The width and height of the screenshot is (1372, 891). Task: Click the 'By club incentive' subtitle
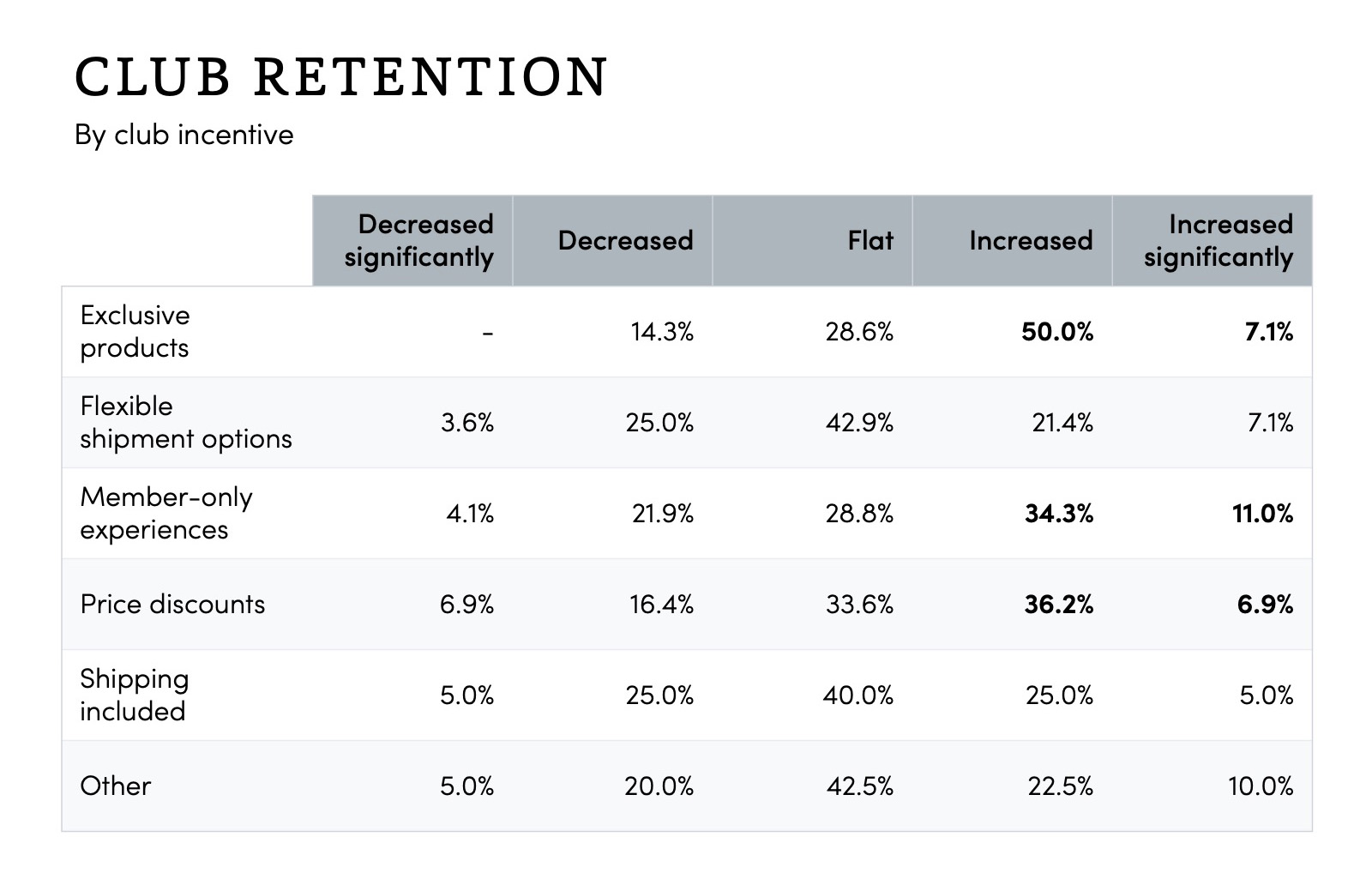coord(184,135)
